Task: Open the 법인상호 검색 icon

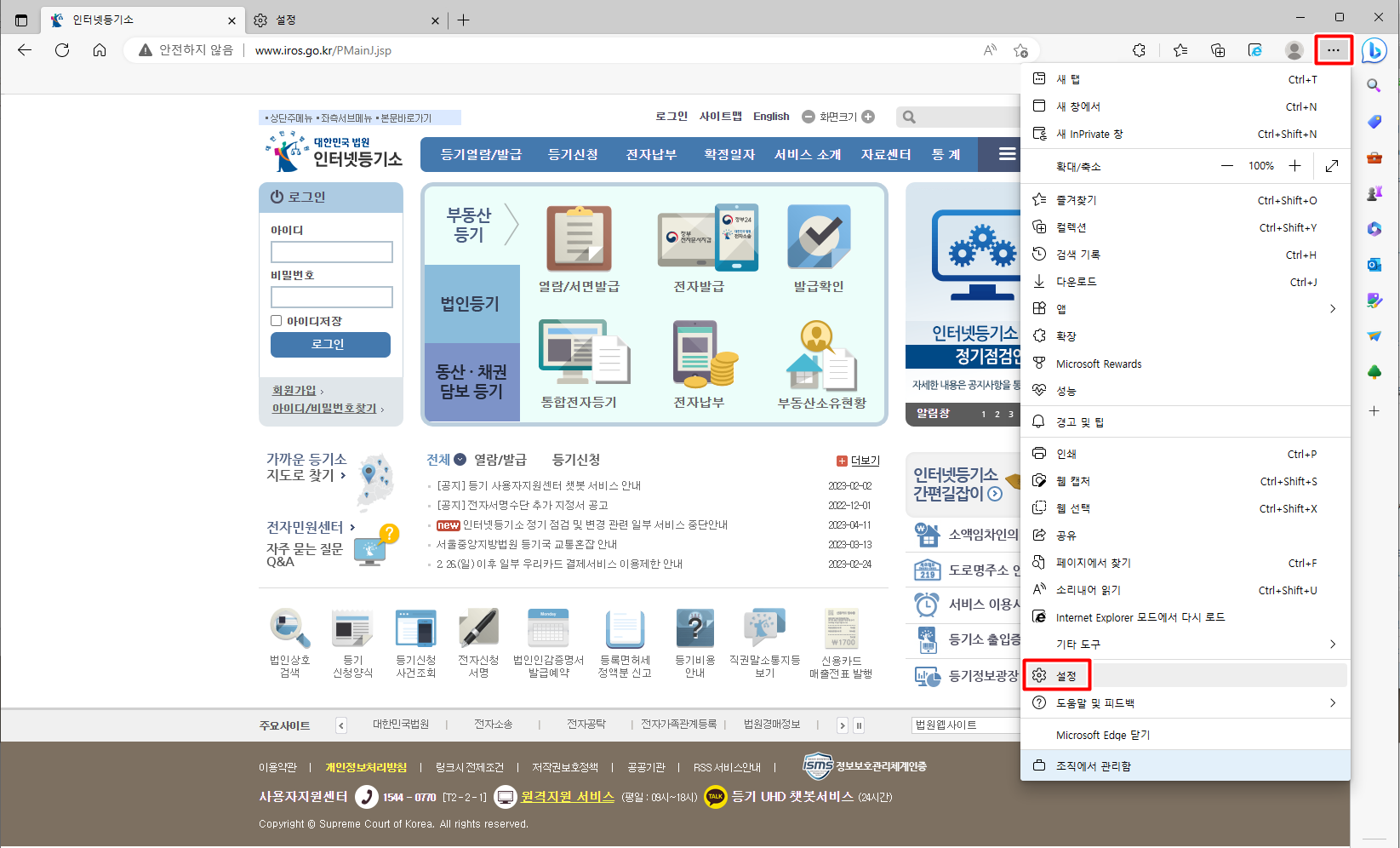Action: pos(289,629)
